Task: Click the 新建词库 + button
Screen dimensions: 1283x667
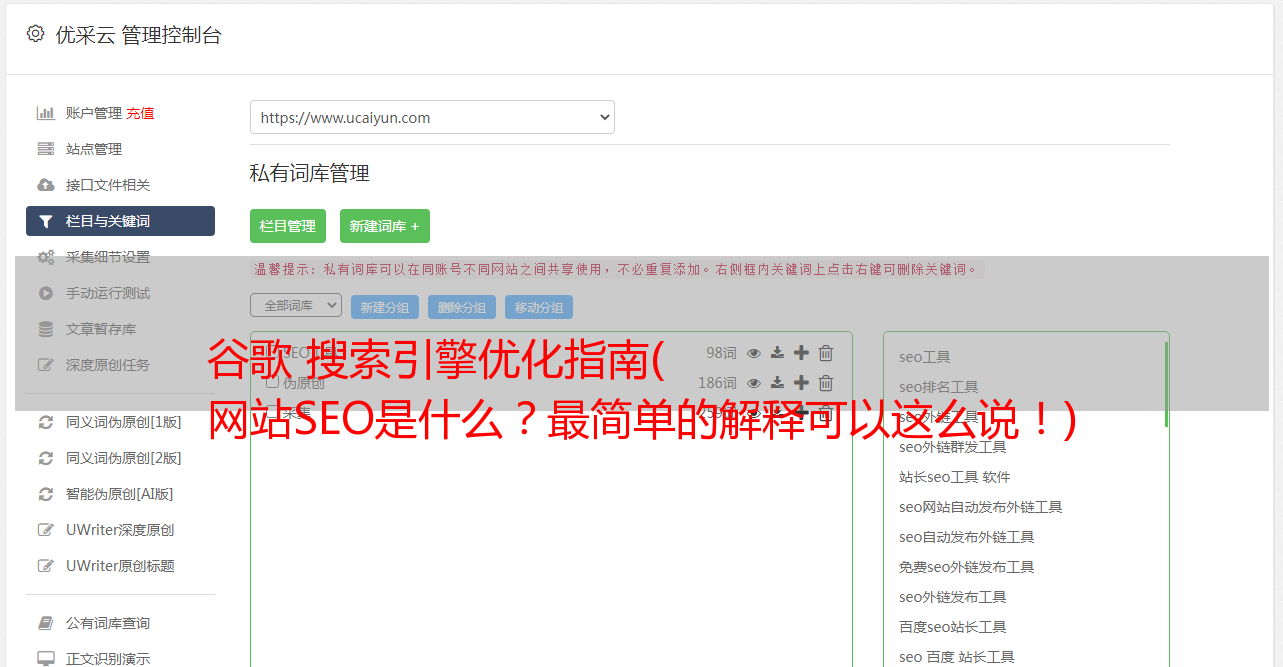Action: click(385, 226)
